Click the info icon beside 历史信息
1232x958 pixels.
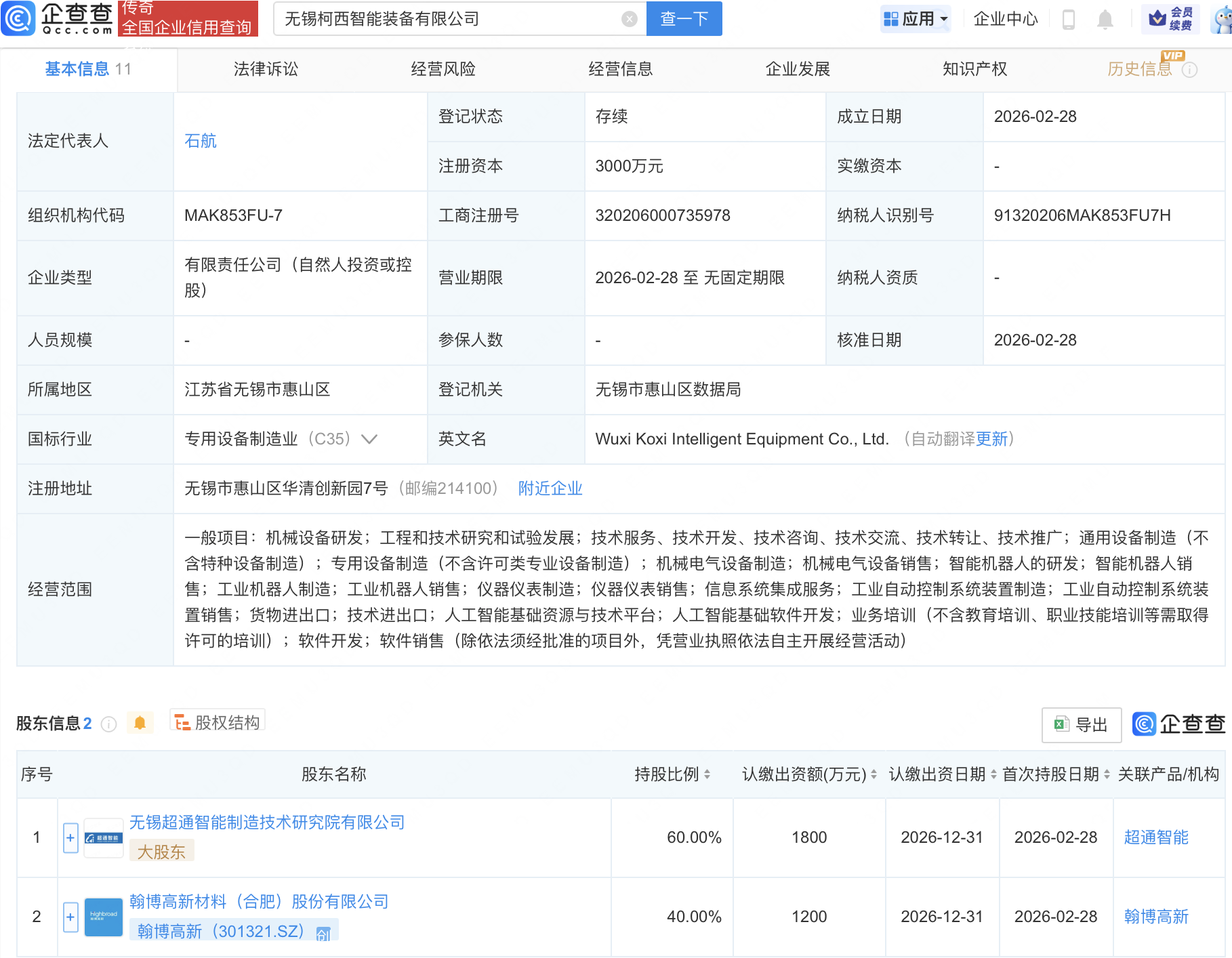[1189, 70]
